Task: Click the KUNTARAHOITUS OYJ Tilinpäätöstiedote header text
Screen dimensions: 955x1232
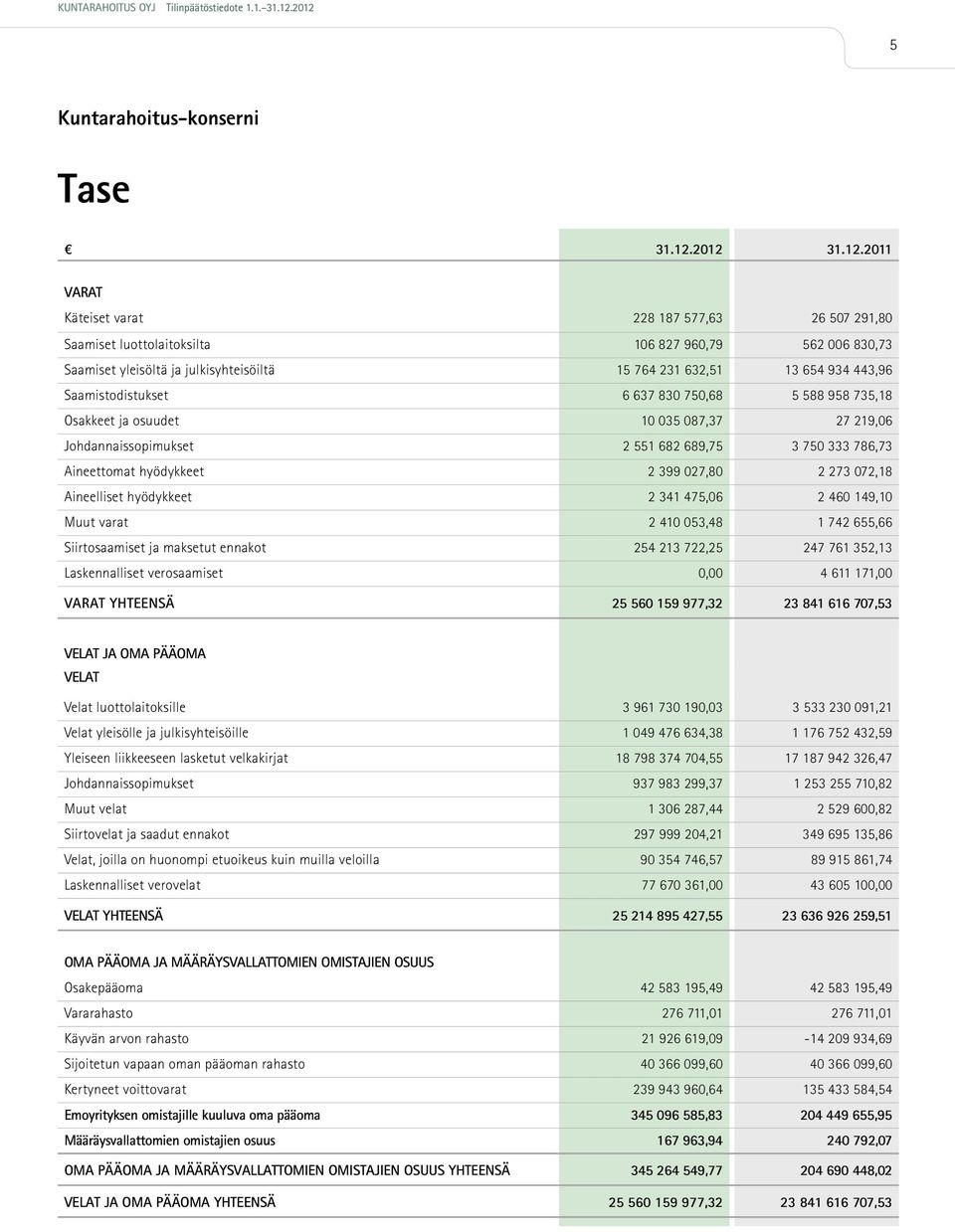Action: 187,7
